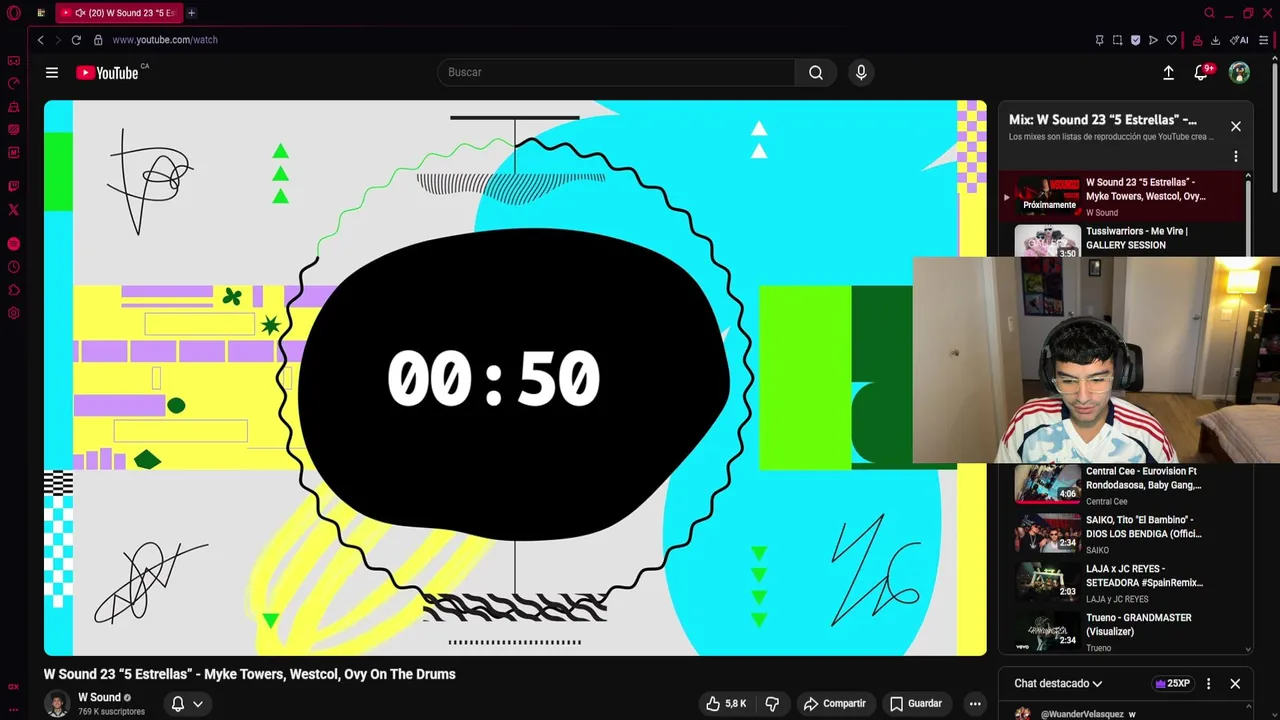Play Tussiwarriors - Me Vire playlist item

[1122, 240]
